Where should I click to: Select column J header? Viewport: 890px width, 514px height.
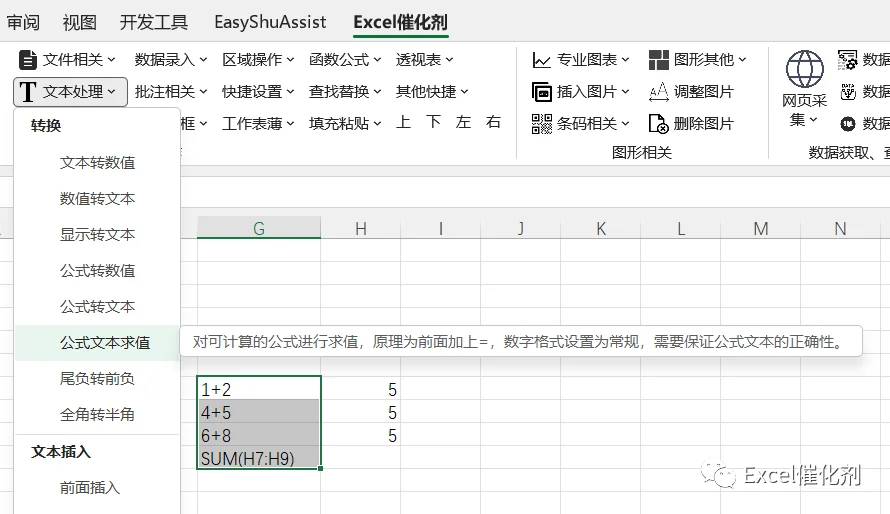click(x=520, y=228)
